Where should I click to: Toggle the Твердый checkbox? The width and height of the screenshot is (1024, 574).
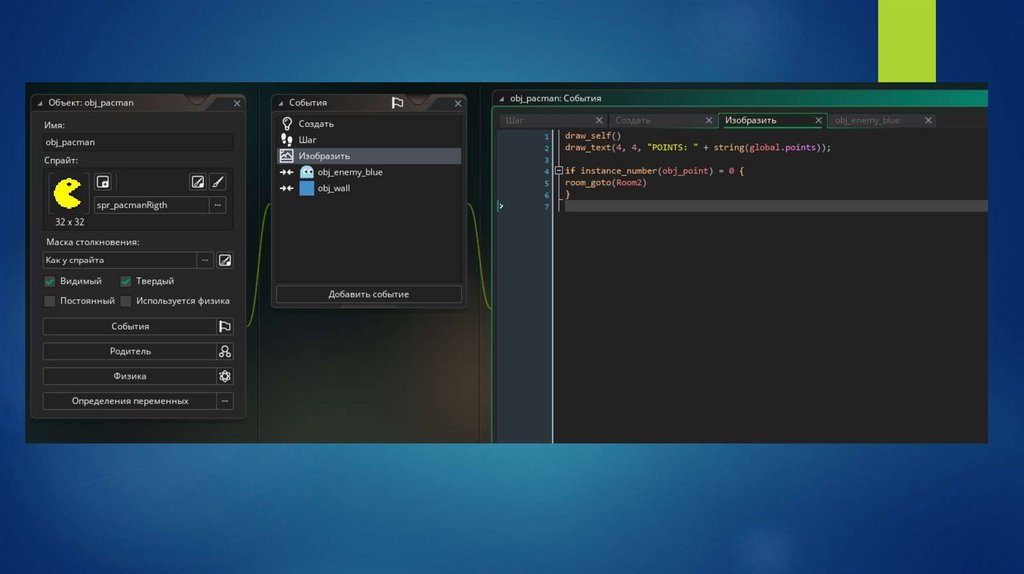(125, 281)
